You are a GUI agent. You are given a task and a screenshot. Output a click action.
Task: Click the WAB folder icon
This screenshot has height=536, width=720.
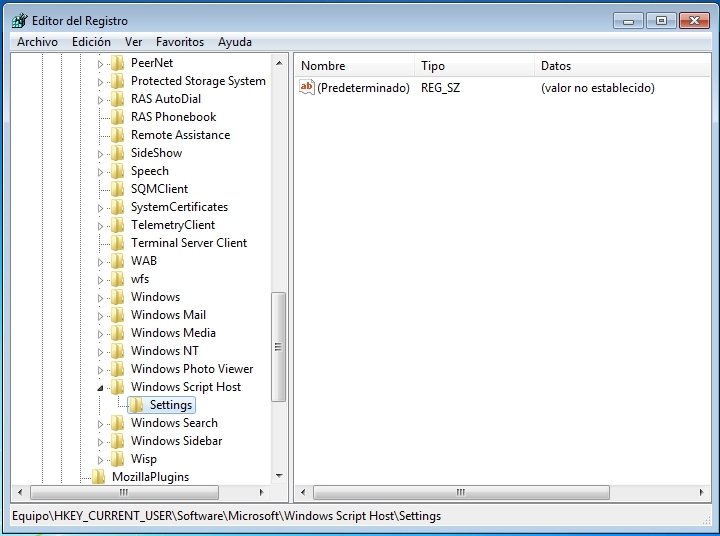click(118, 261)
